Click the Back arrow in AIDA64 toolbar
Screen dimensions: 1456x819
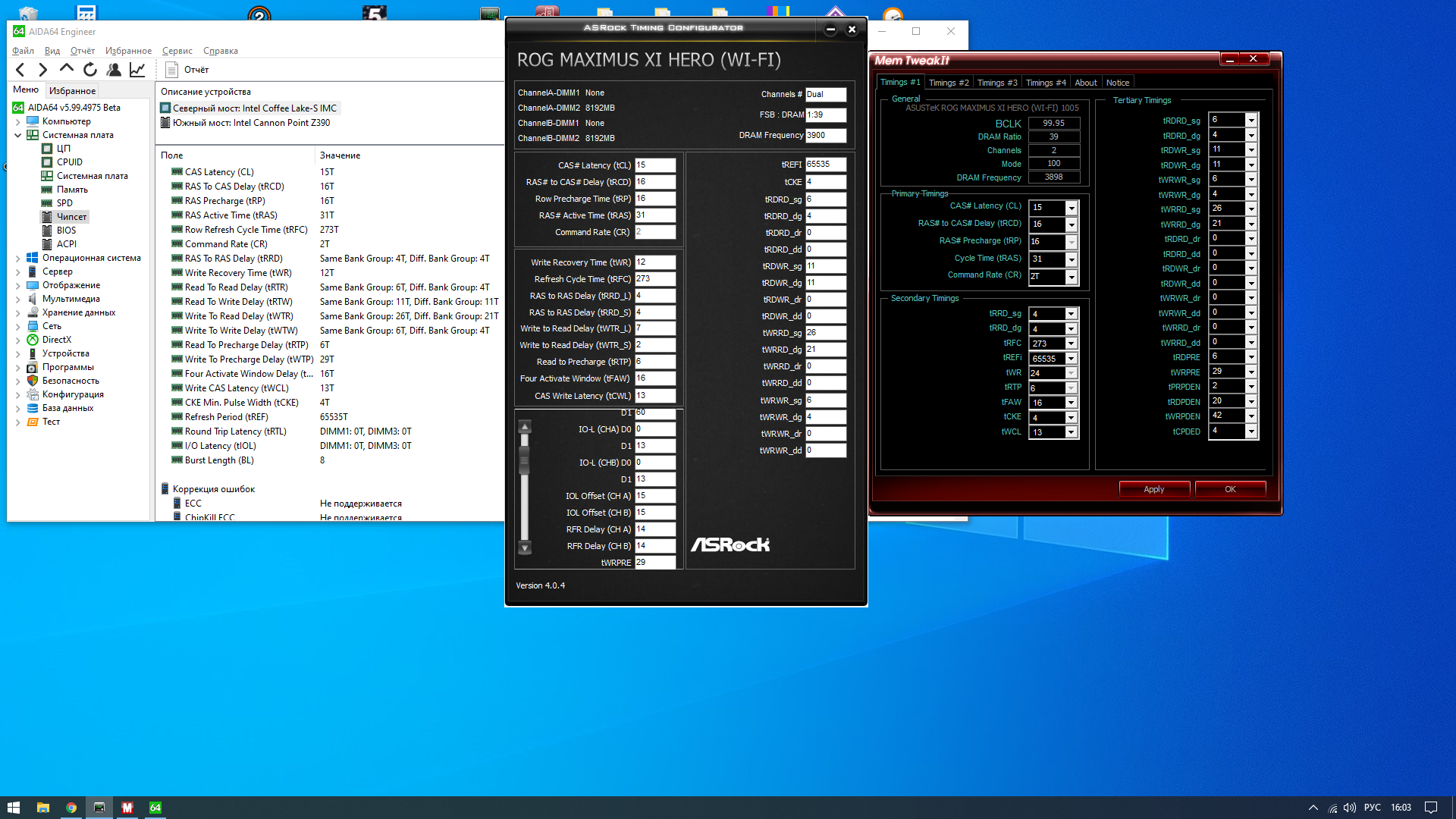point(20,70)
